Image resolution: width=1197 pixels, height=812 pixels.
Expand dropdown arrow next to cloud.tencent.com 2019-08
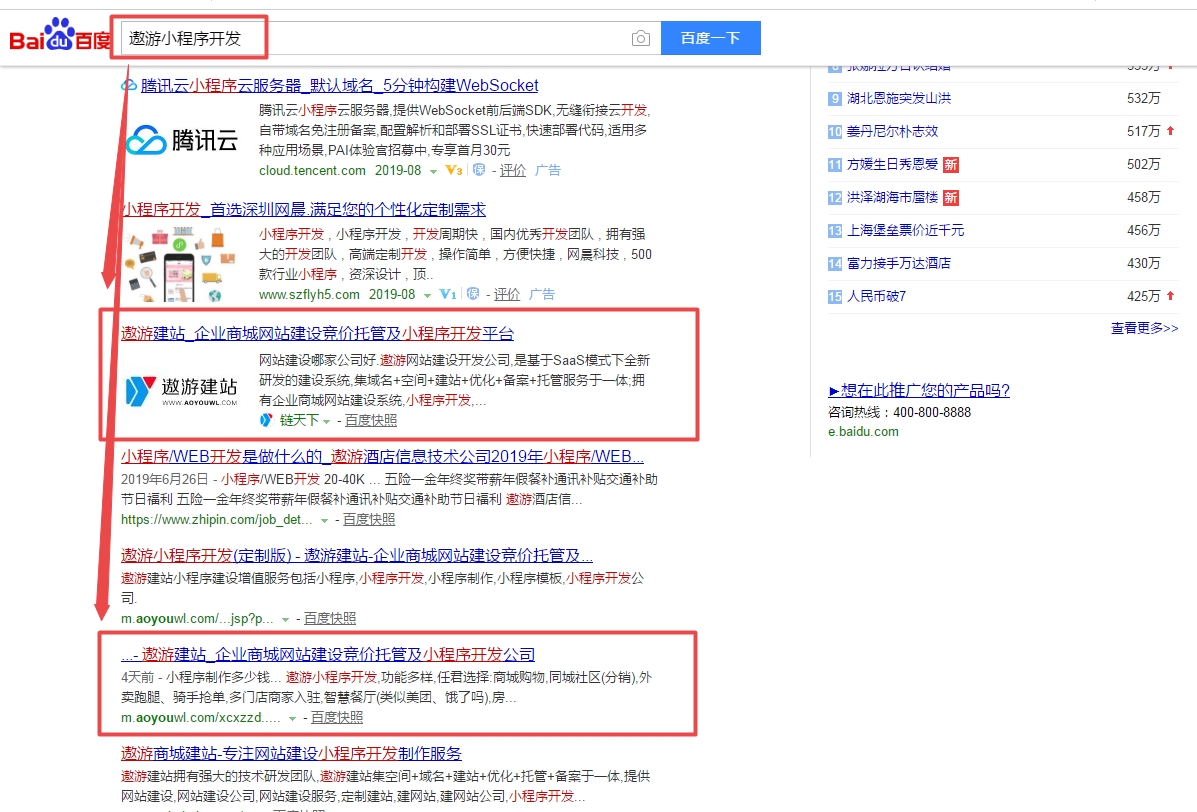(433, 171)
